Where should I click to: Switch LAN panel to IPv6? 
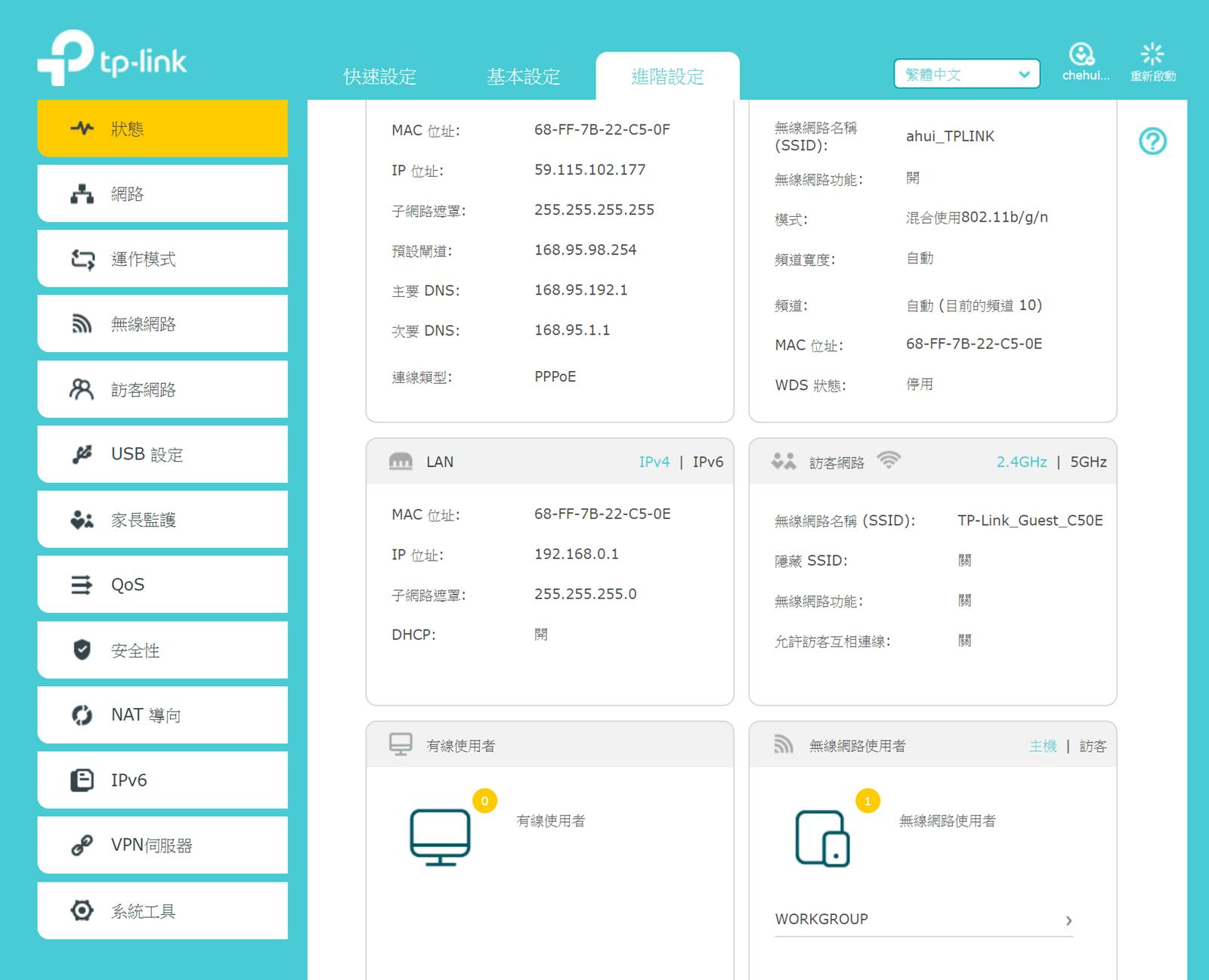(707, 462)
